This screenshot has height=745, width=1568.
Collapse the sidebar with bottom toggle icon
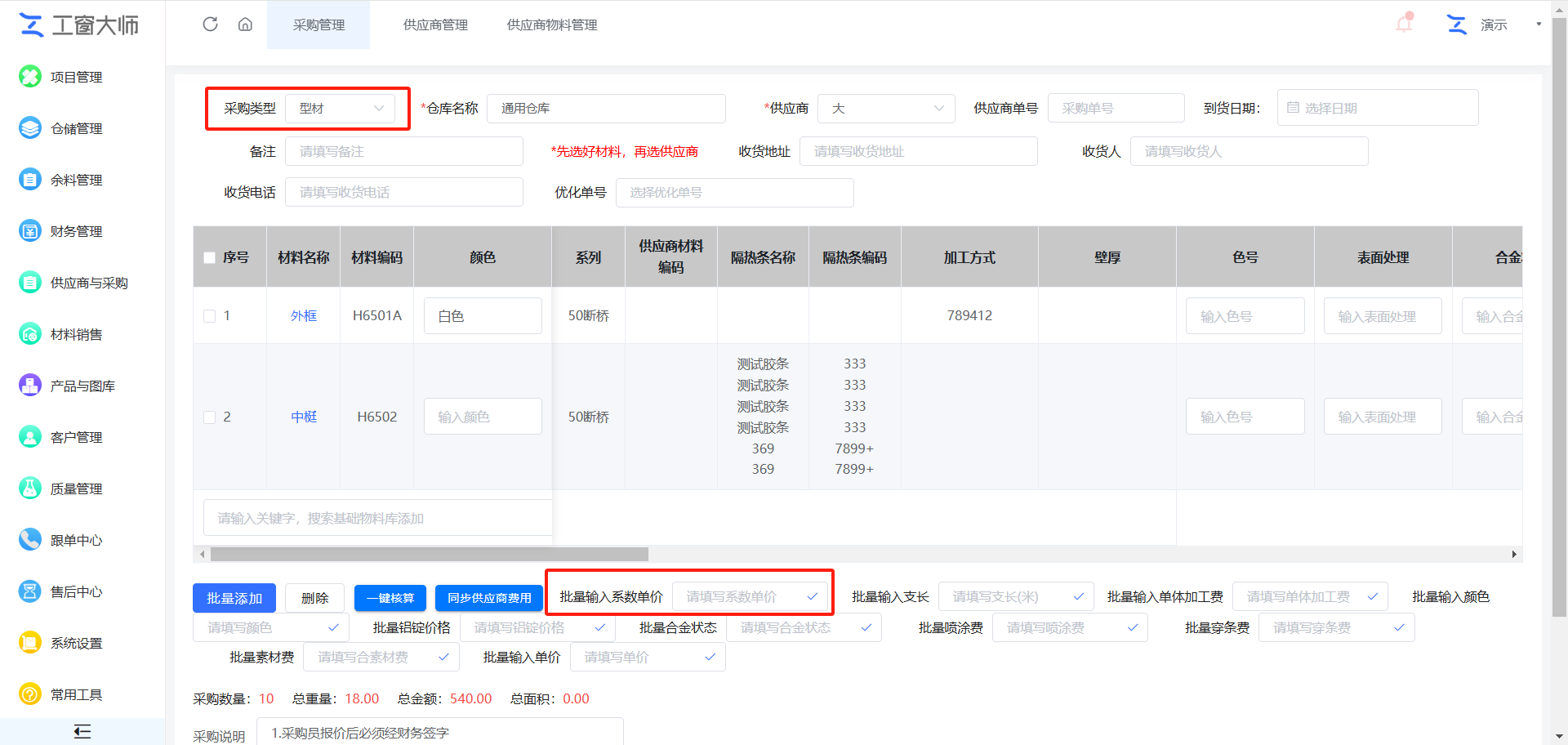pos(82,731)
